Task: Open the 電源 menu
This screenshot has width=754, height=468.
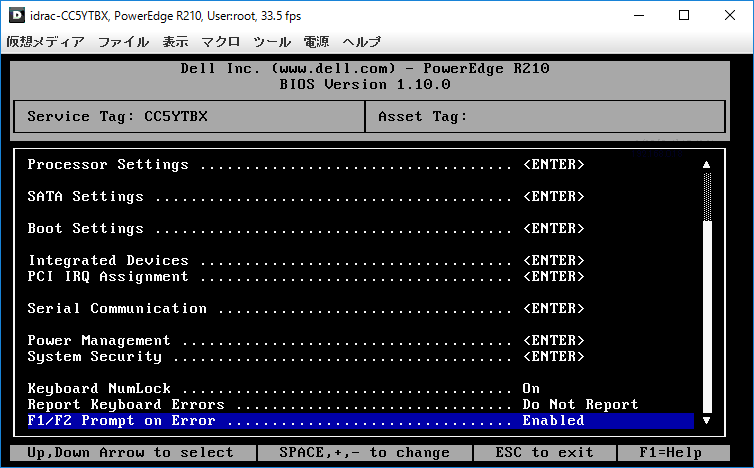Action: click(316, 42)
